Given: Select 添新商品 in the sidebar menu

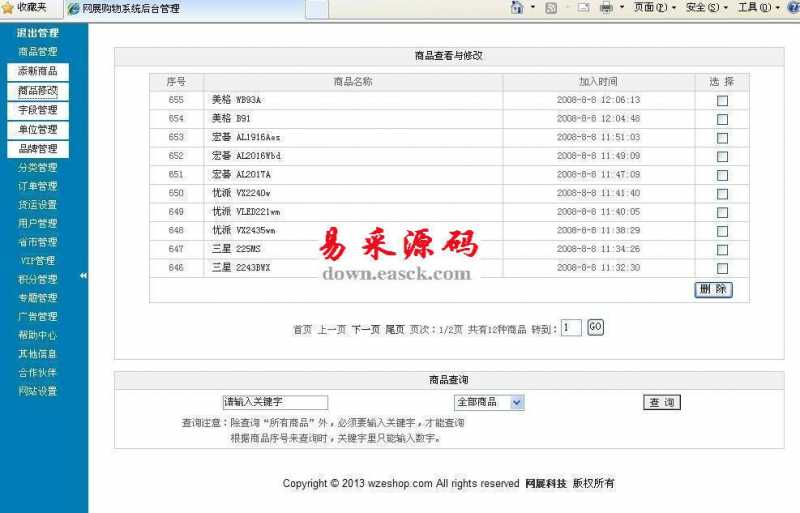Looking at the screenshot, I should point(38,71).
